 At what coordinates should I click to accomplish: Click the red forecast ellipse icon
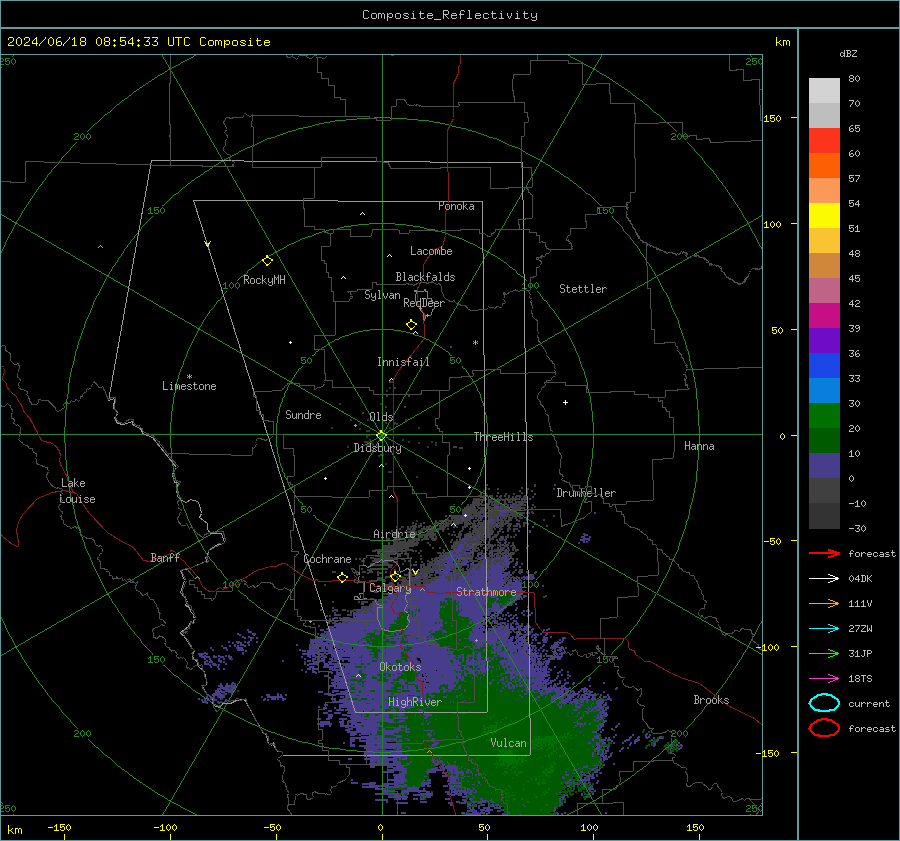coord(824,728)
